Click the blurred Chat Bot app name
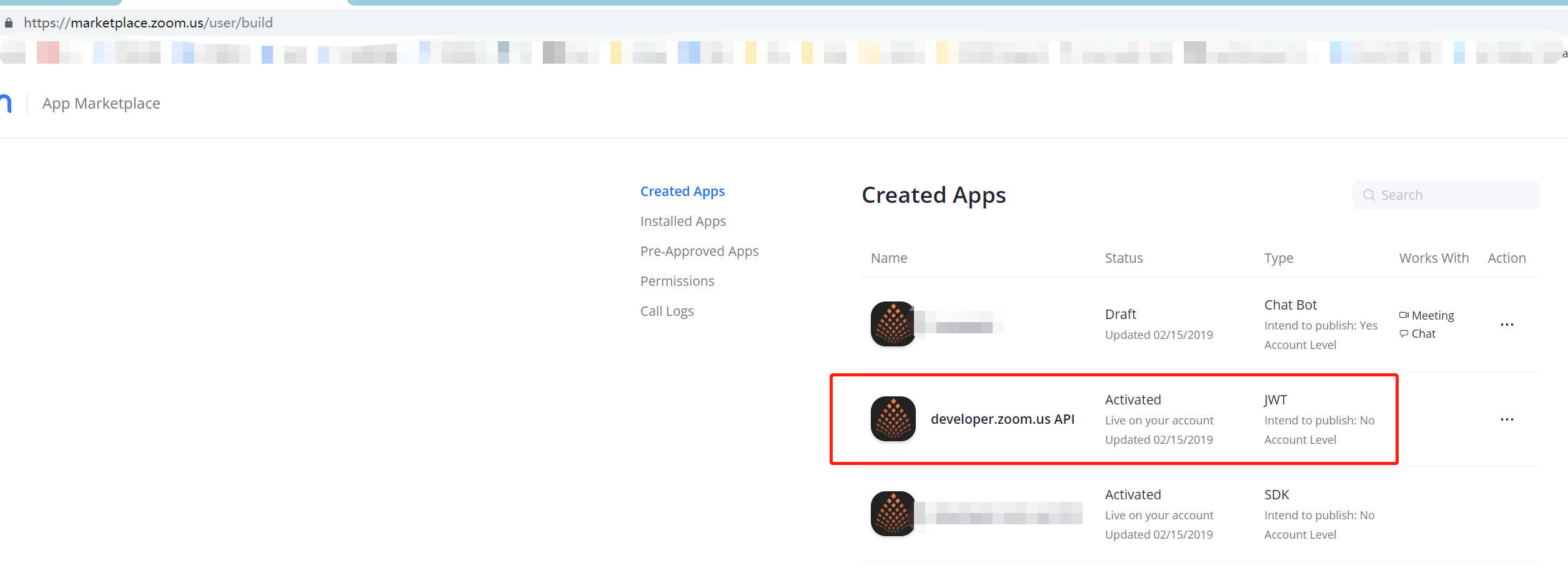The image size is (1568, 573). coord(960,323)
